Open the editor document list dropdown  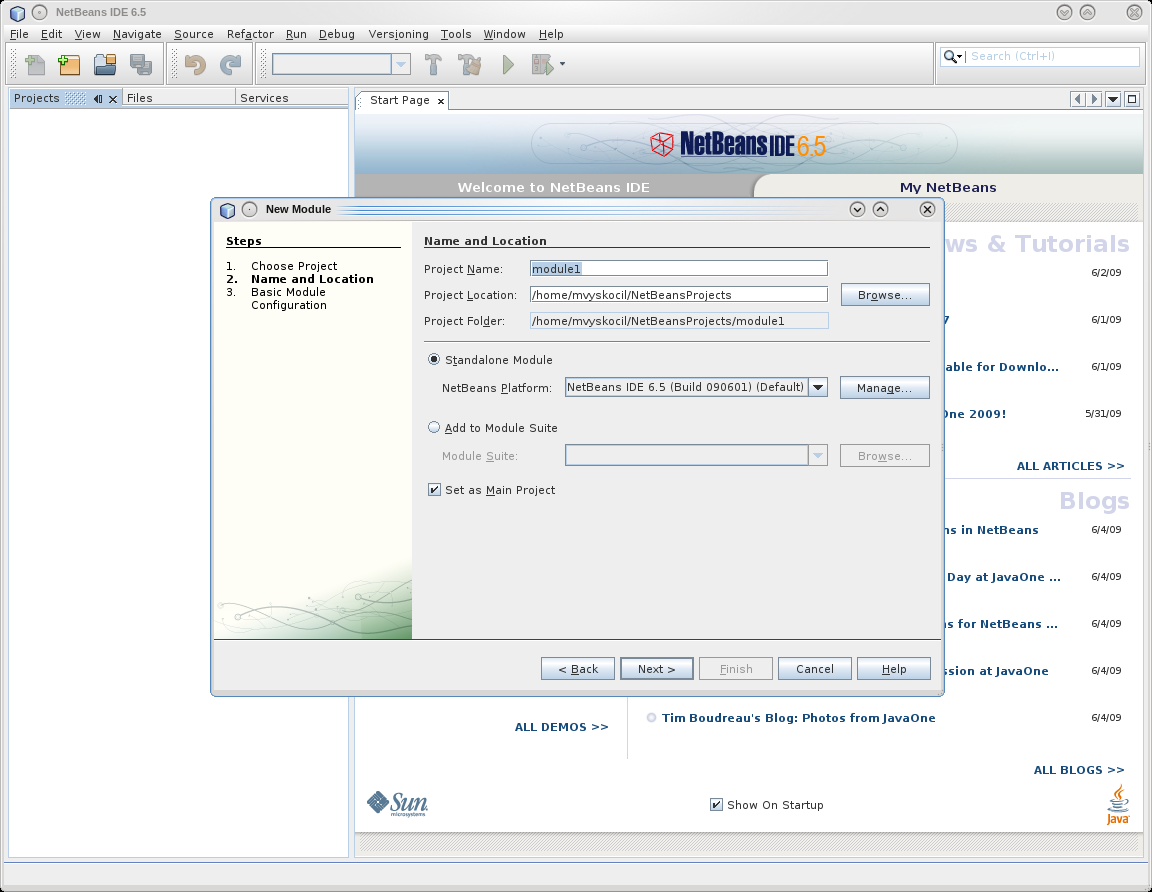(1113, 99)
